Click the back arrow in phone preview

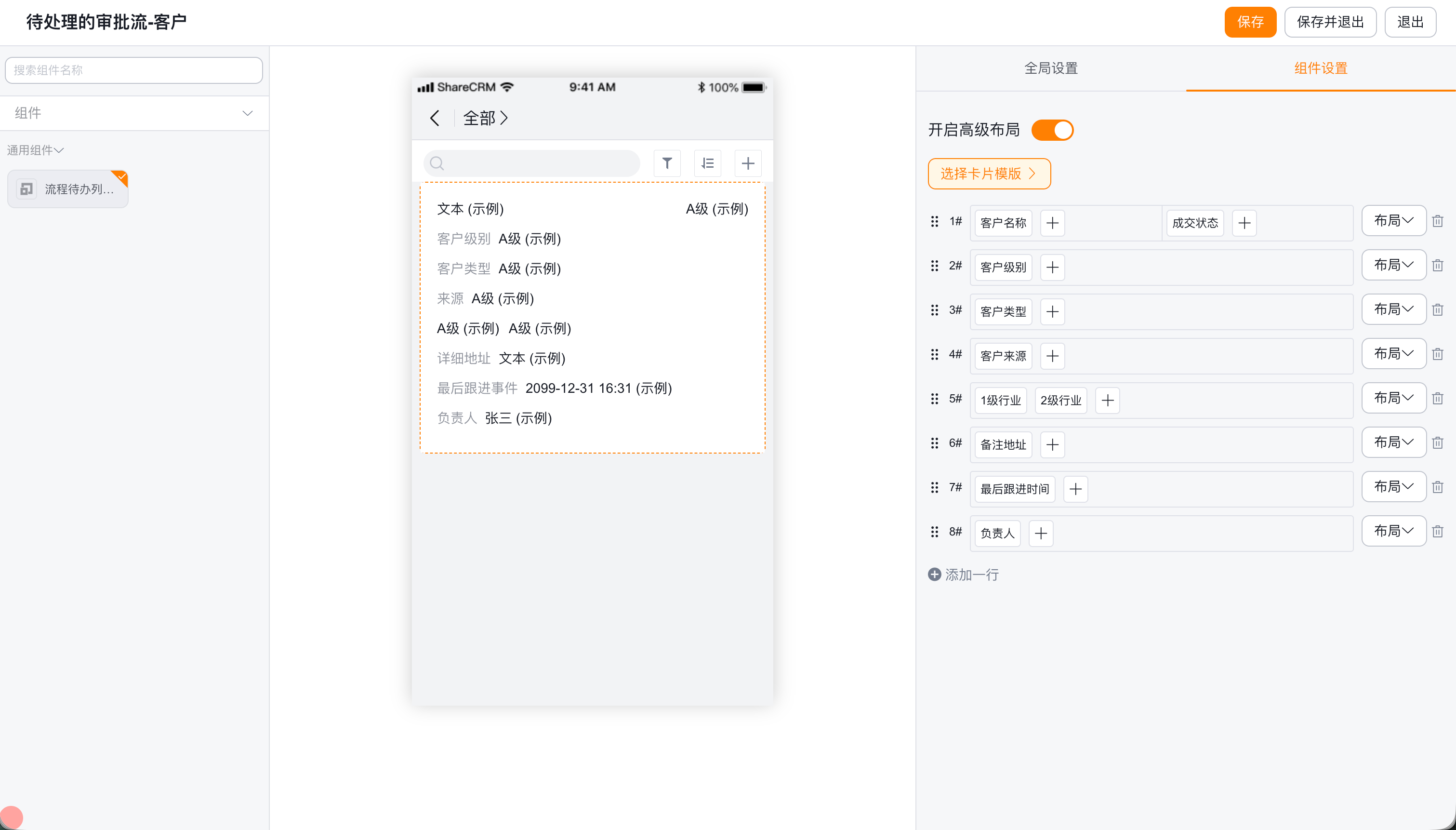(x=435, y=118)
